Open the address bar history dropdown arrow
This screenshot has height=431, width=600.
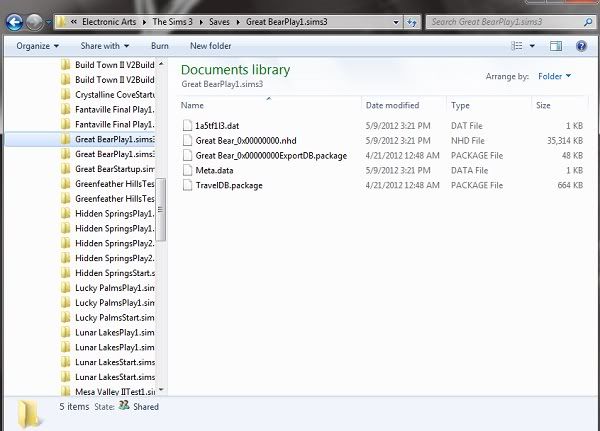point(396,22)
